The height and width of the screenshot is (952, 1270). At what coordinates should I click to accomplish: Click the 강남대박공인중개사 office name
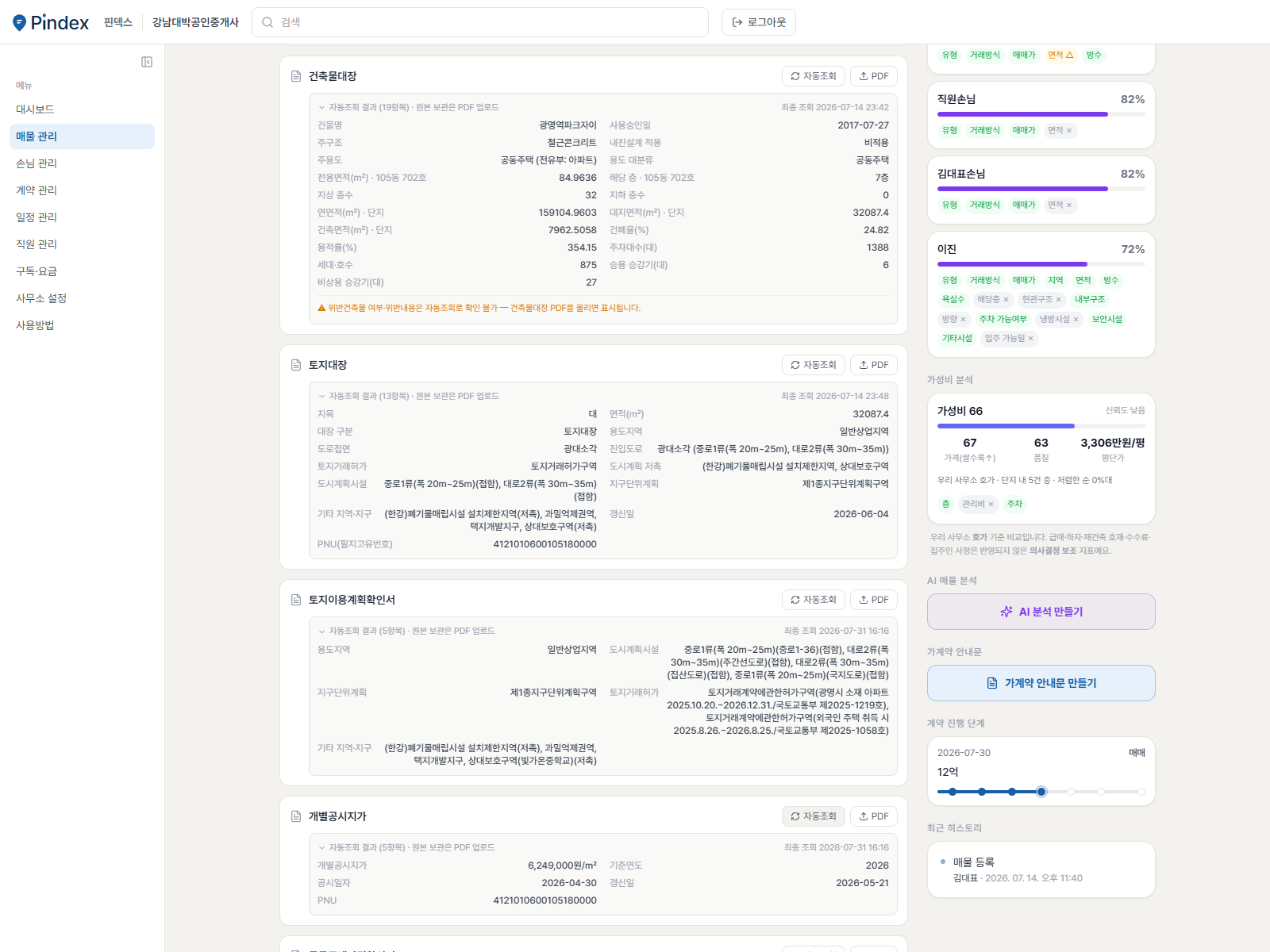tap(195, 22)
